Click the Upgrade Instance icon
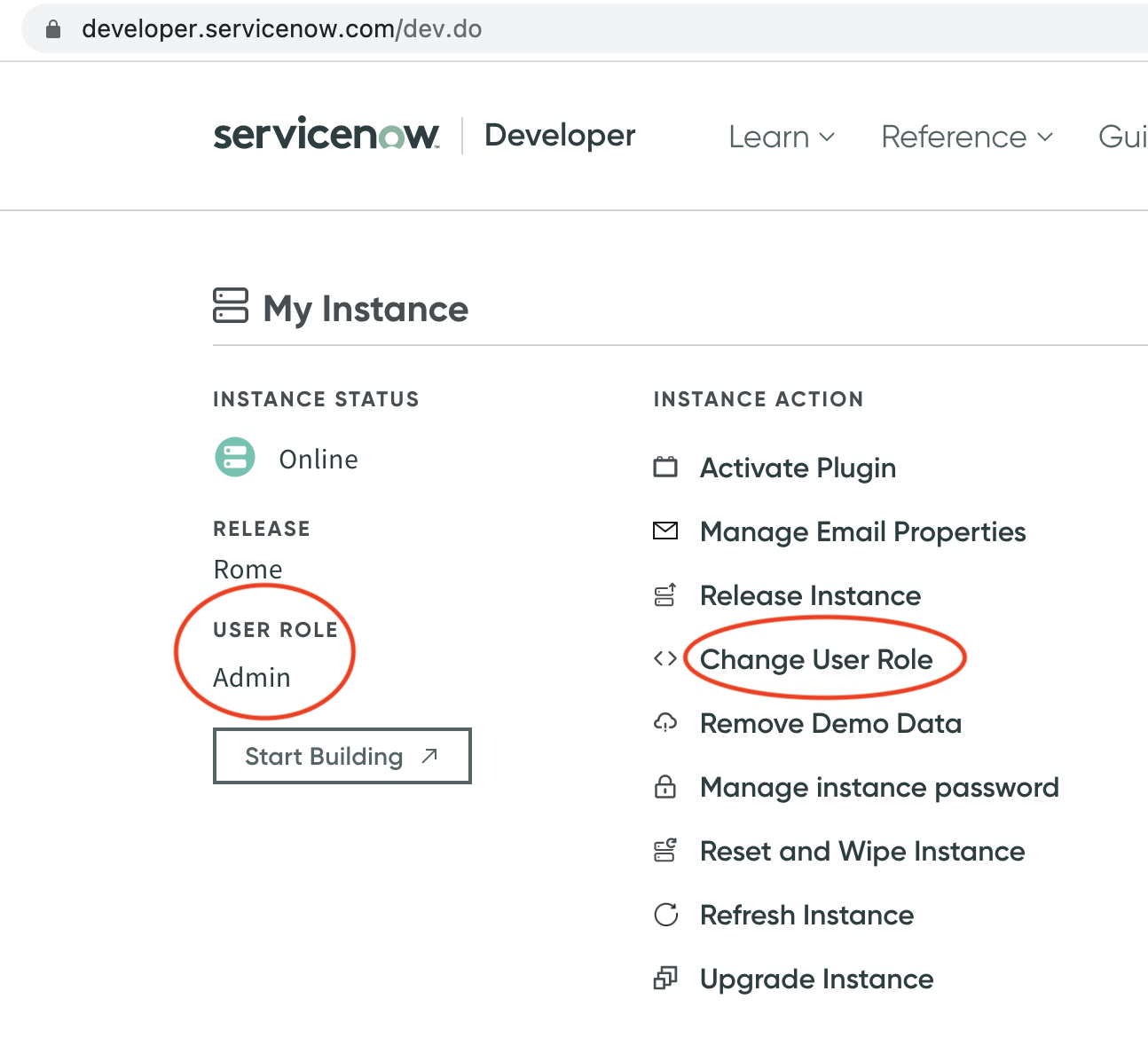Viewport: 1148px width, 1054px height. pyautogui.click(x=665, y=978)
